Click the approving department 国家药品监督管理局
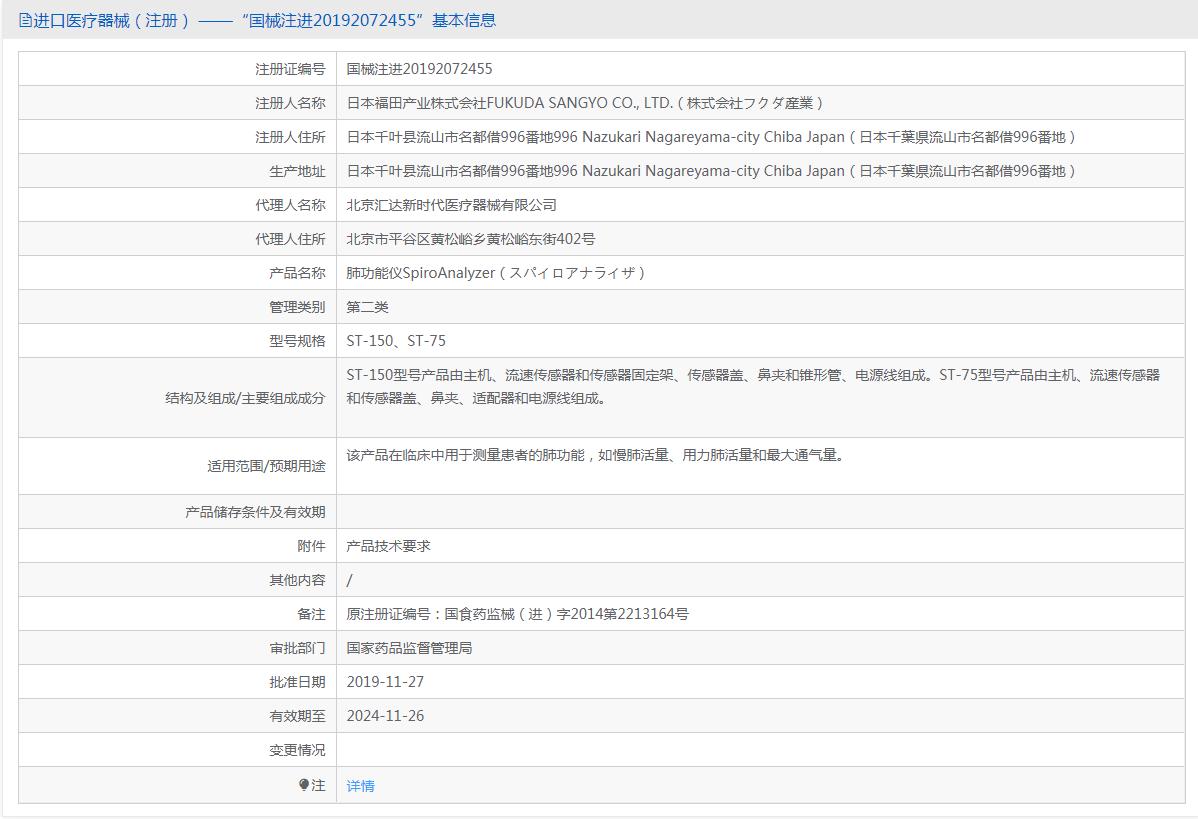The image size is (1198, 819). pos(409,648)
